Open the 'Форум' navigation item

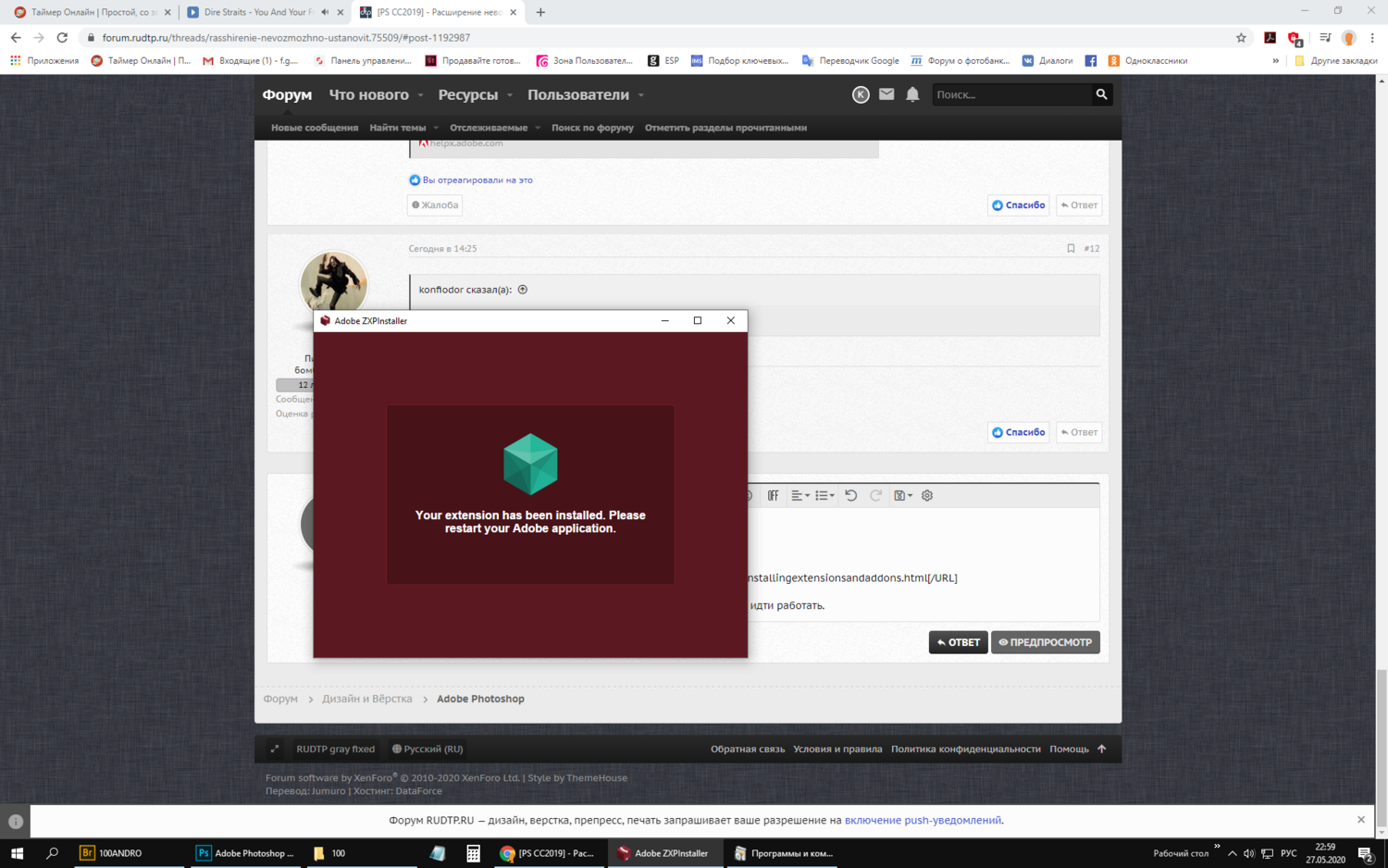[287, 94]
